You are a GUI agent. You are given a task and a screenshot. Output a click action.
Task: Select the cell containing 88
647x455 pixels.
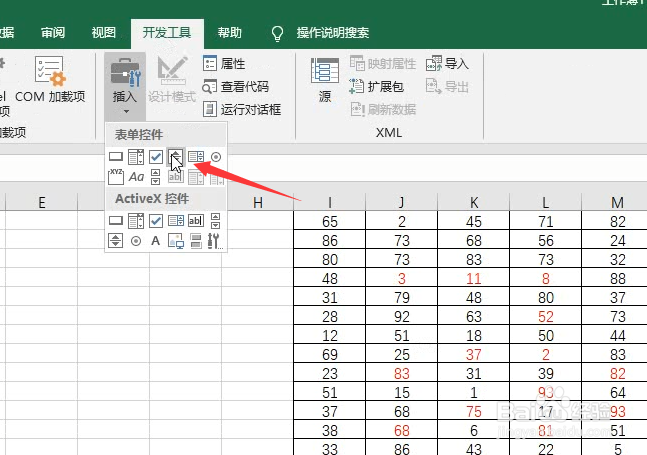[614, 278]
